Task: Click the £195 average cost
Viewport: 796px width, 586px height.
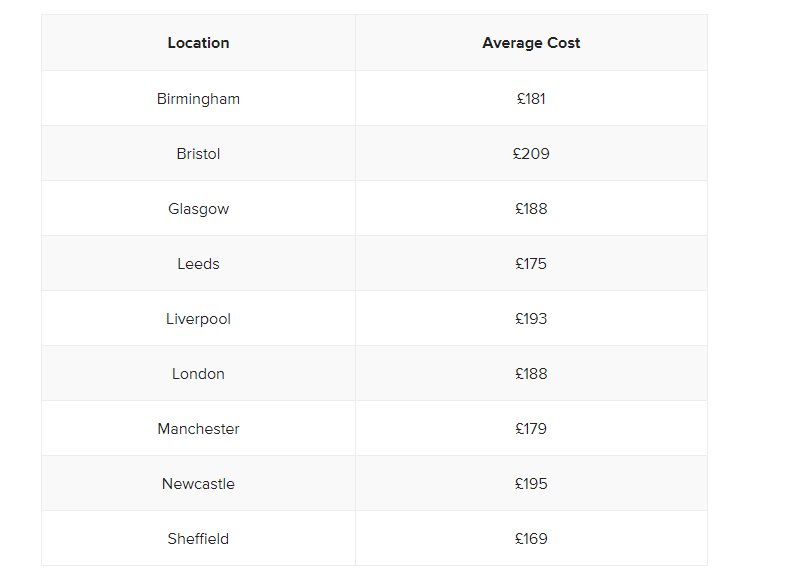Action: (531, 484)
